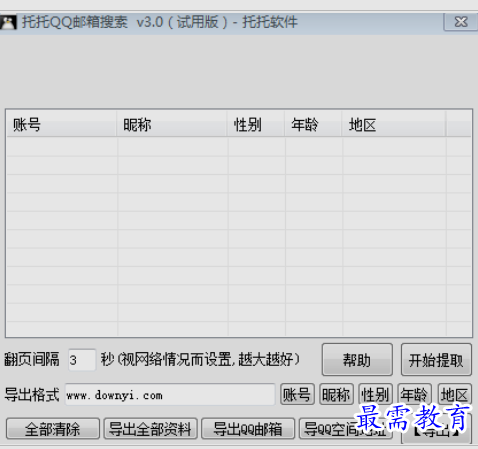Image resolution: width=478 pixels, height=449 pixels.
Task: Insert 昵称 into export format
Action: click(x=336, y=394)
